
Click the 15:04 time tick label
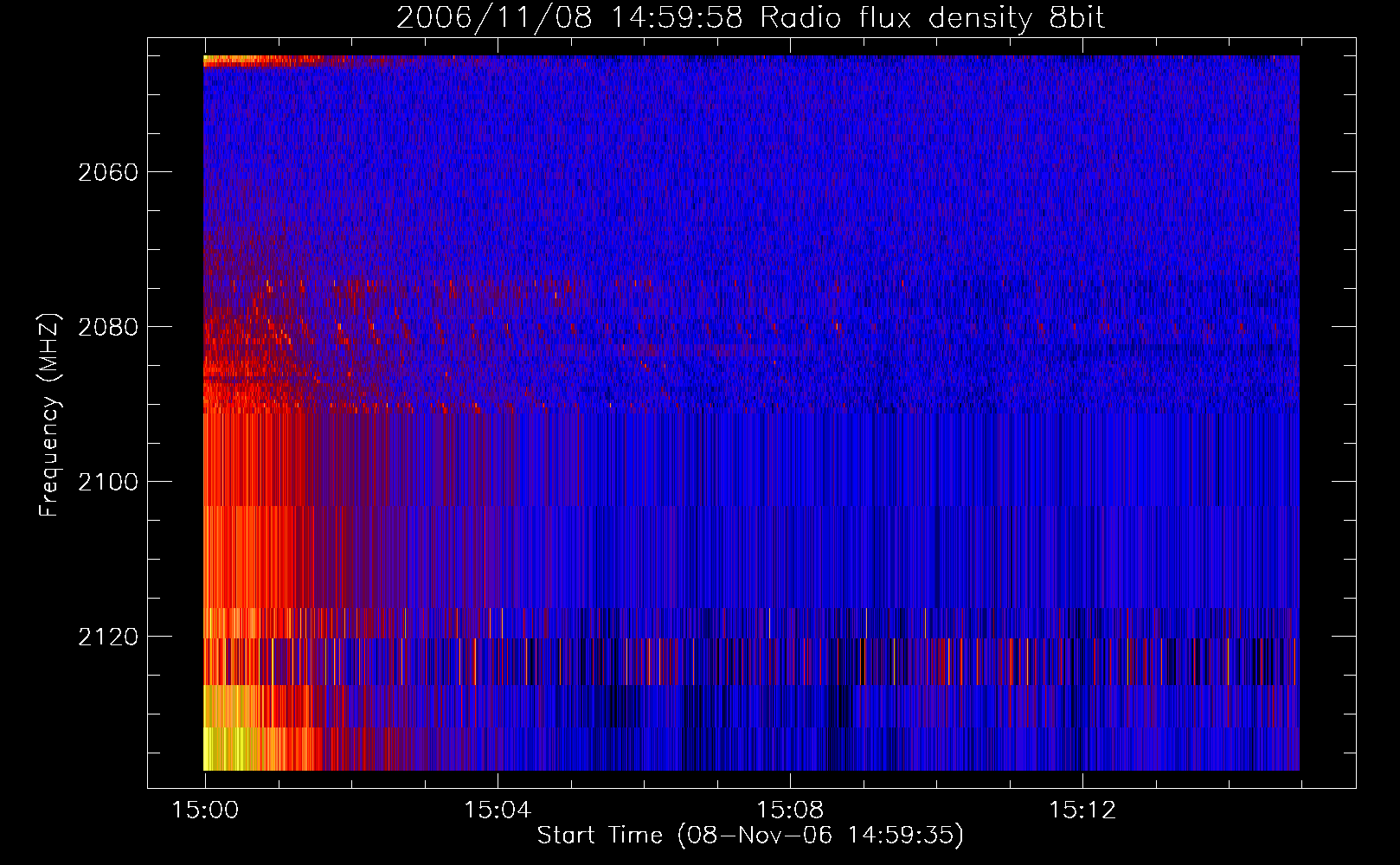point(498,810)
